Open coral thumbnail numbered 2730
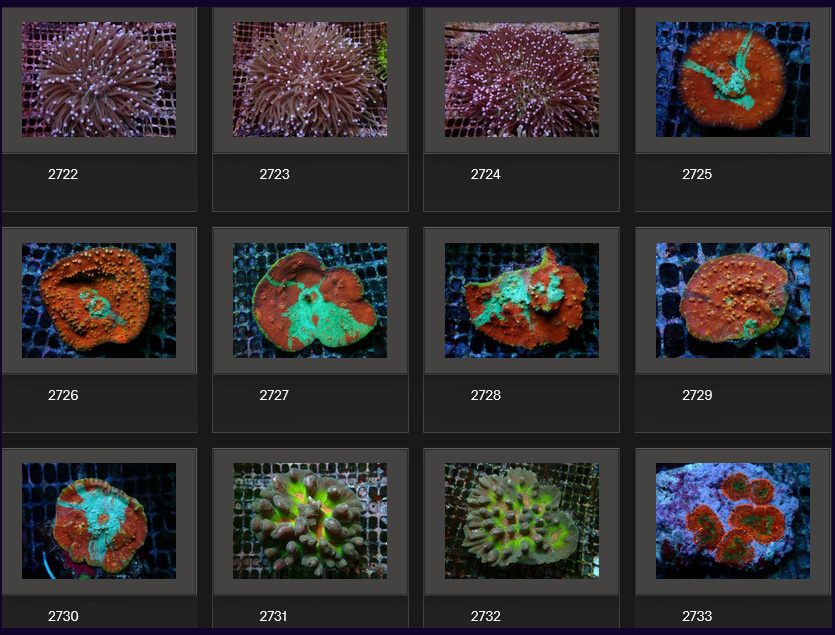The width and height of the screenshot is (835, 635). point(99,521)
